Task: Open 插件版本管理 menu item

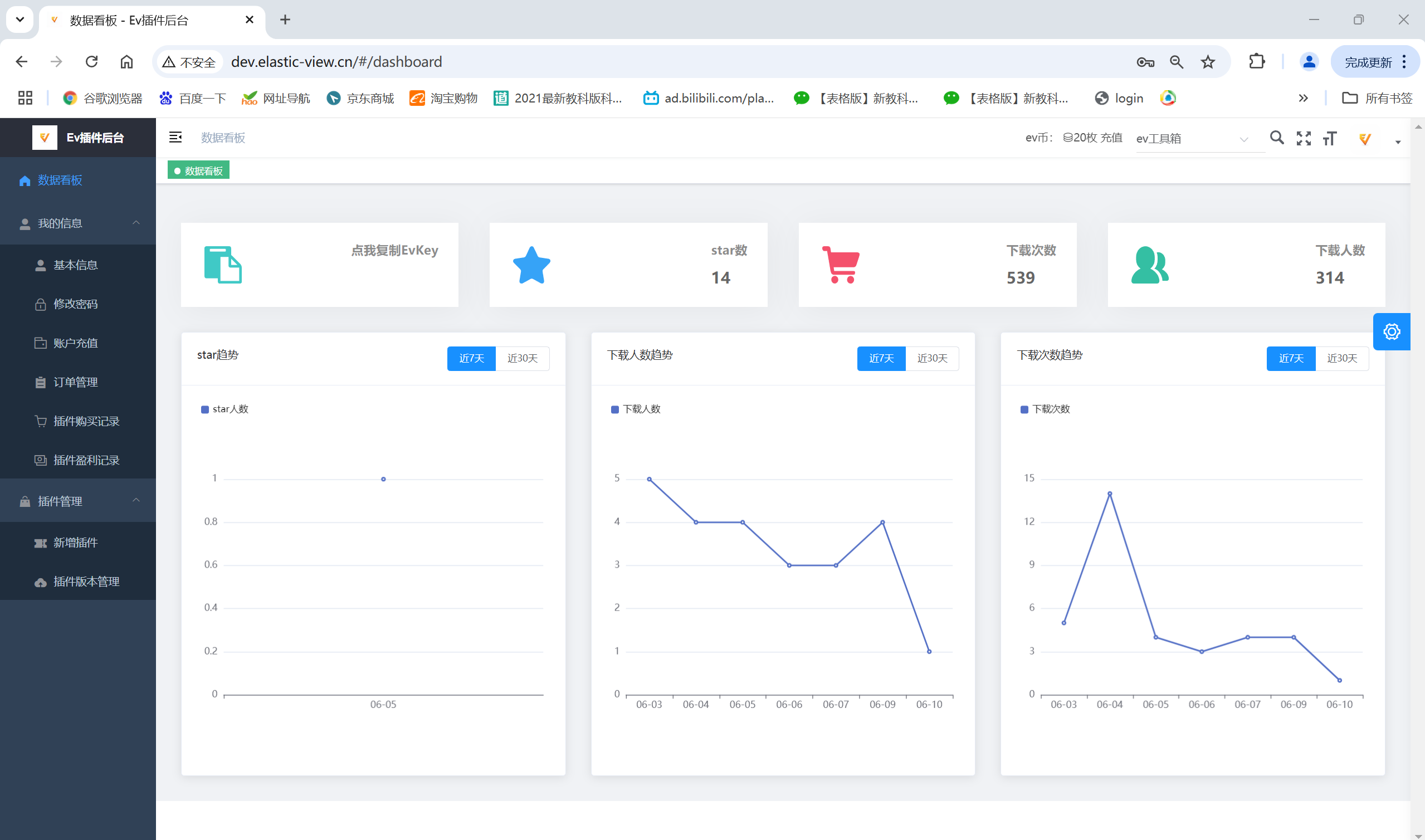Action: tap(78, 582)
